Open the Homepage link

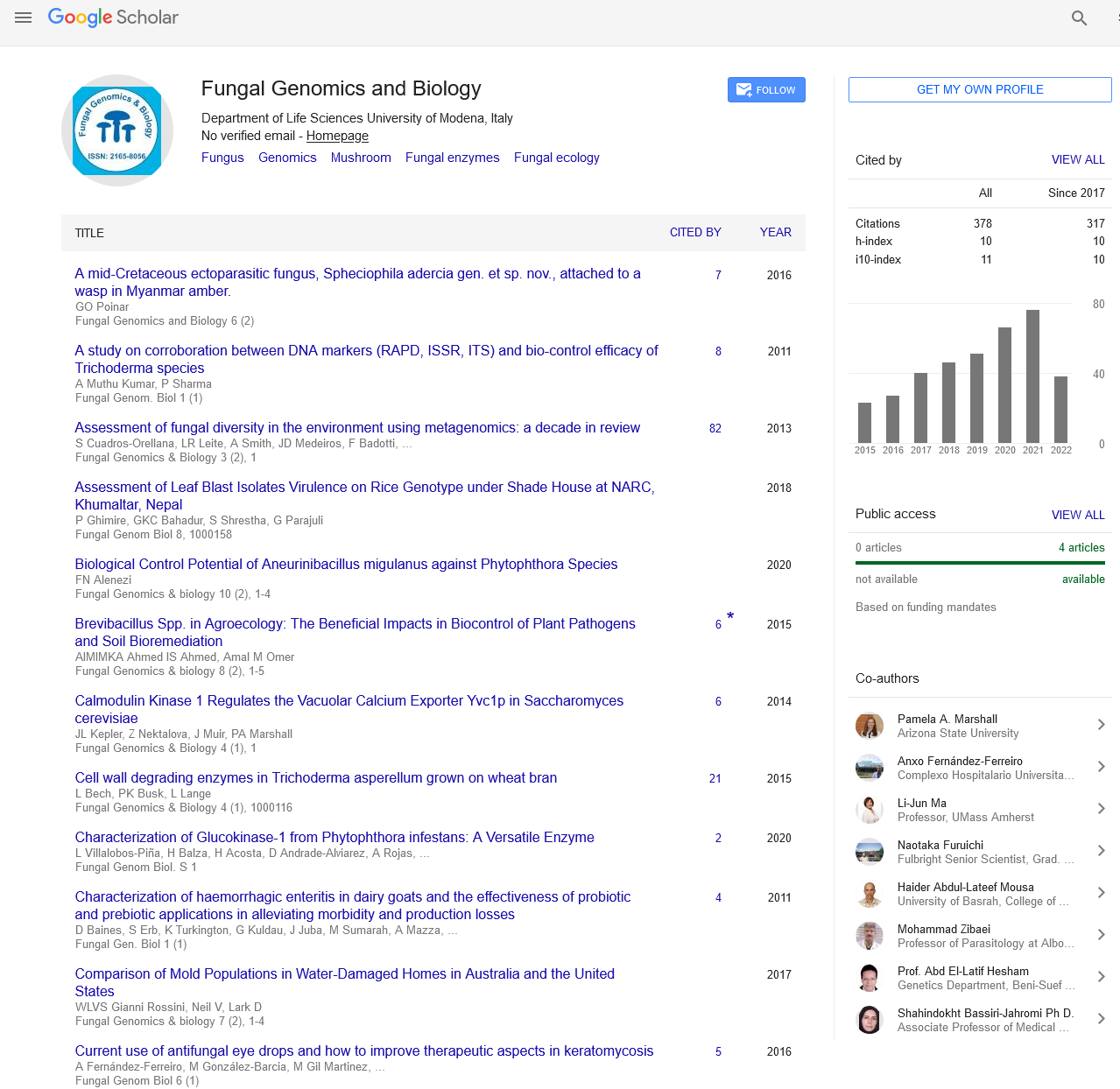point(337,136)
